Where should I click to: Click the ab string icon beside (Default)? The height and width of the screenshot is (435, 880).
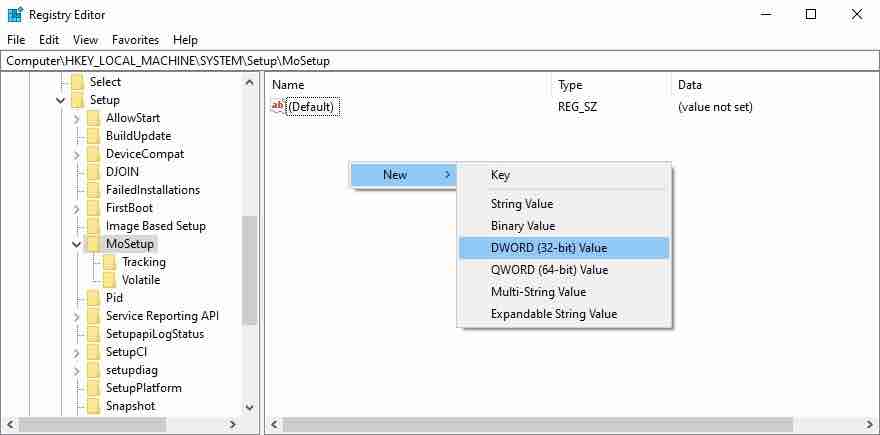coord(278,107)
